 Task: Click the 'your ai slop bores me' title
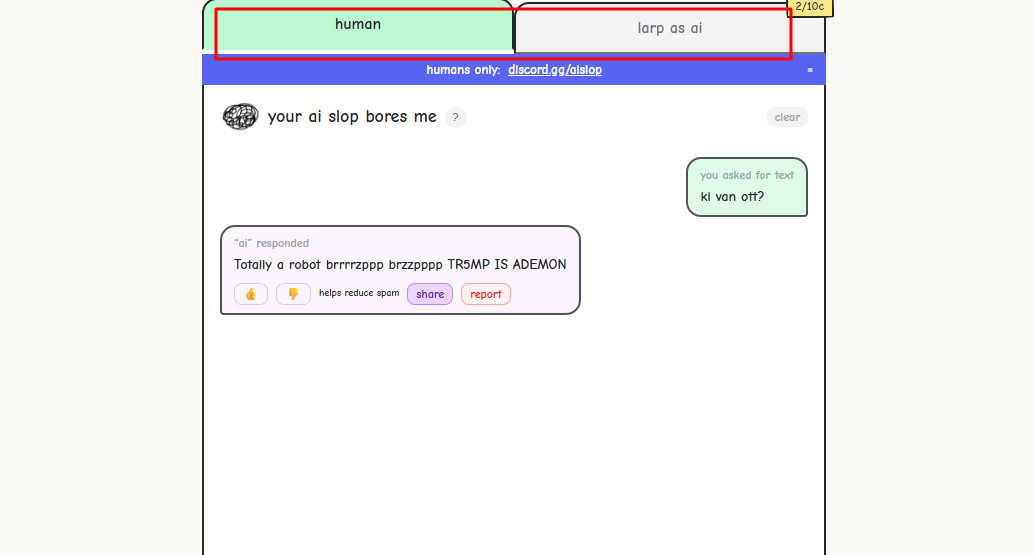pyautogui.click(x=352, y=117)
